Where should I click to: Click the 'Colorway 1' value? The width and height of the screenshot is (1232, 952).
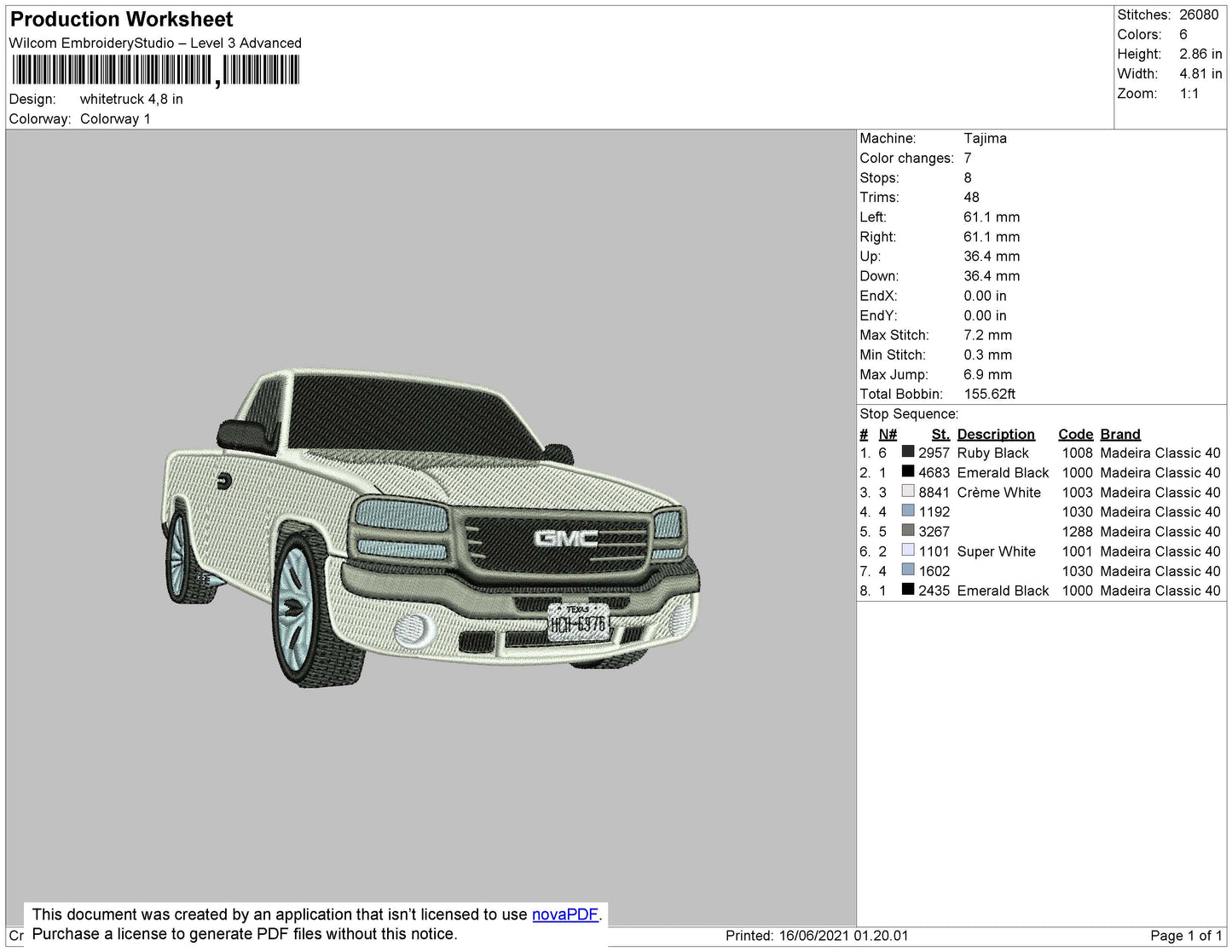point(115,118)
